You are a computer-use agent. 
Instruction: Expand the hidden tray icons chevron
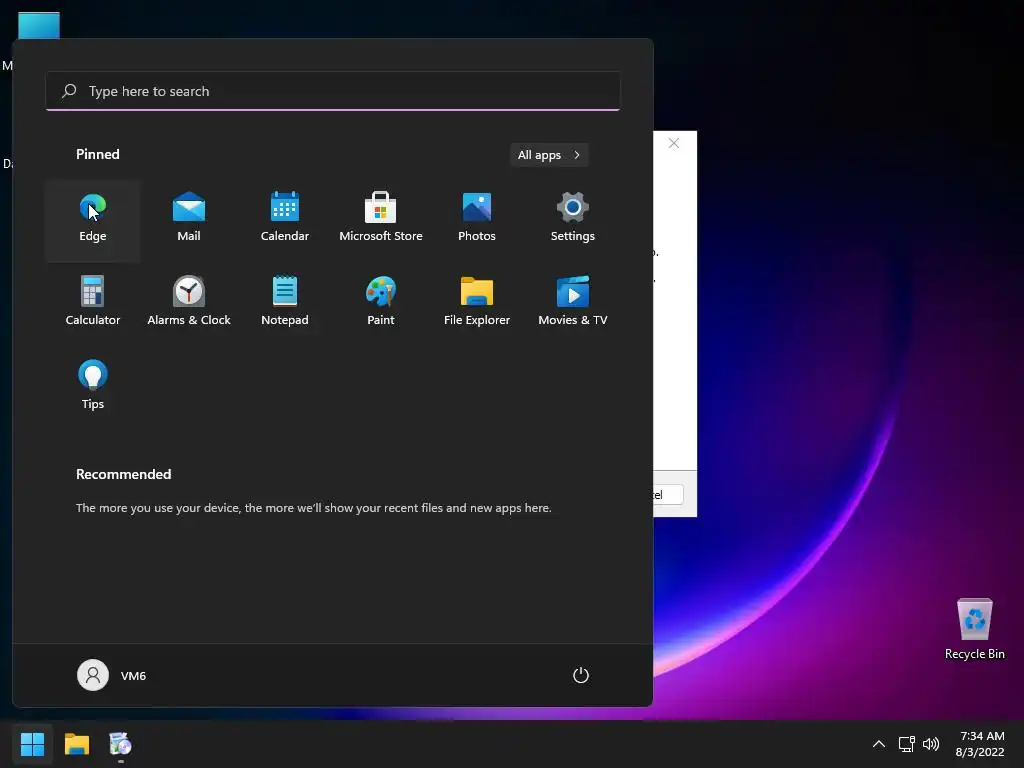tap(879, 744)
